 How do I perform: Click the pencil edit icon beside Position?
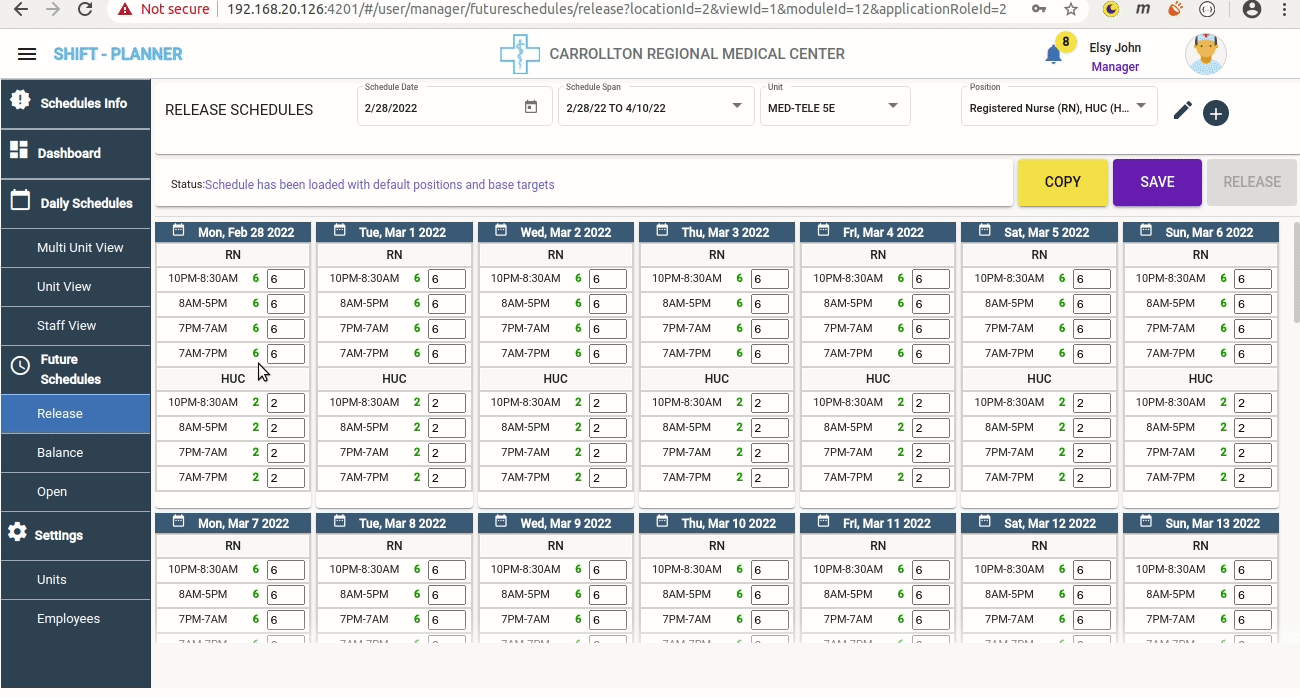[x=1183, y=111]
